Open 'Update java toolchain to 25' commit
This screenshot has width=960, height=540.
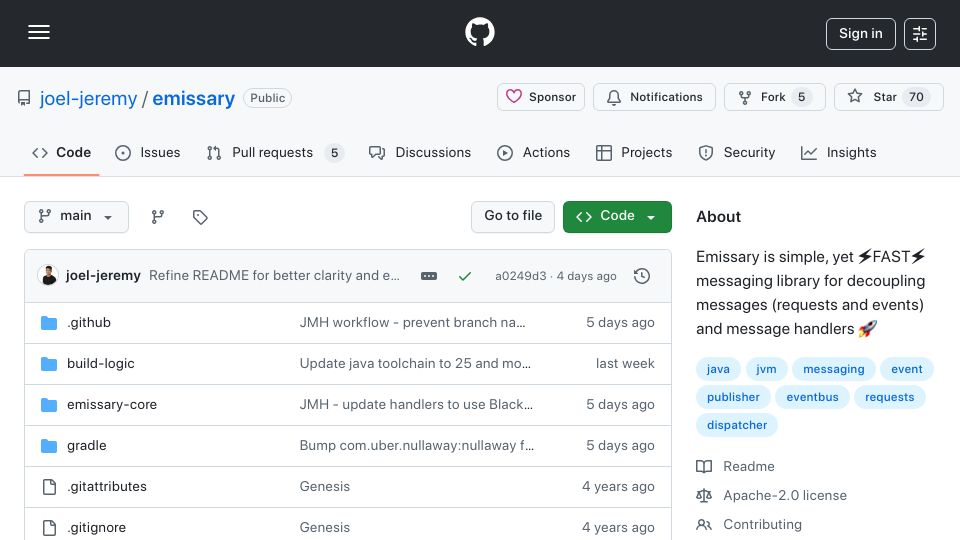click(x=415, y=364)
